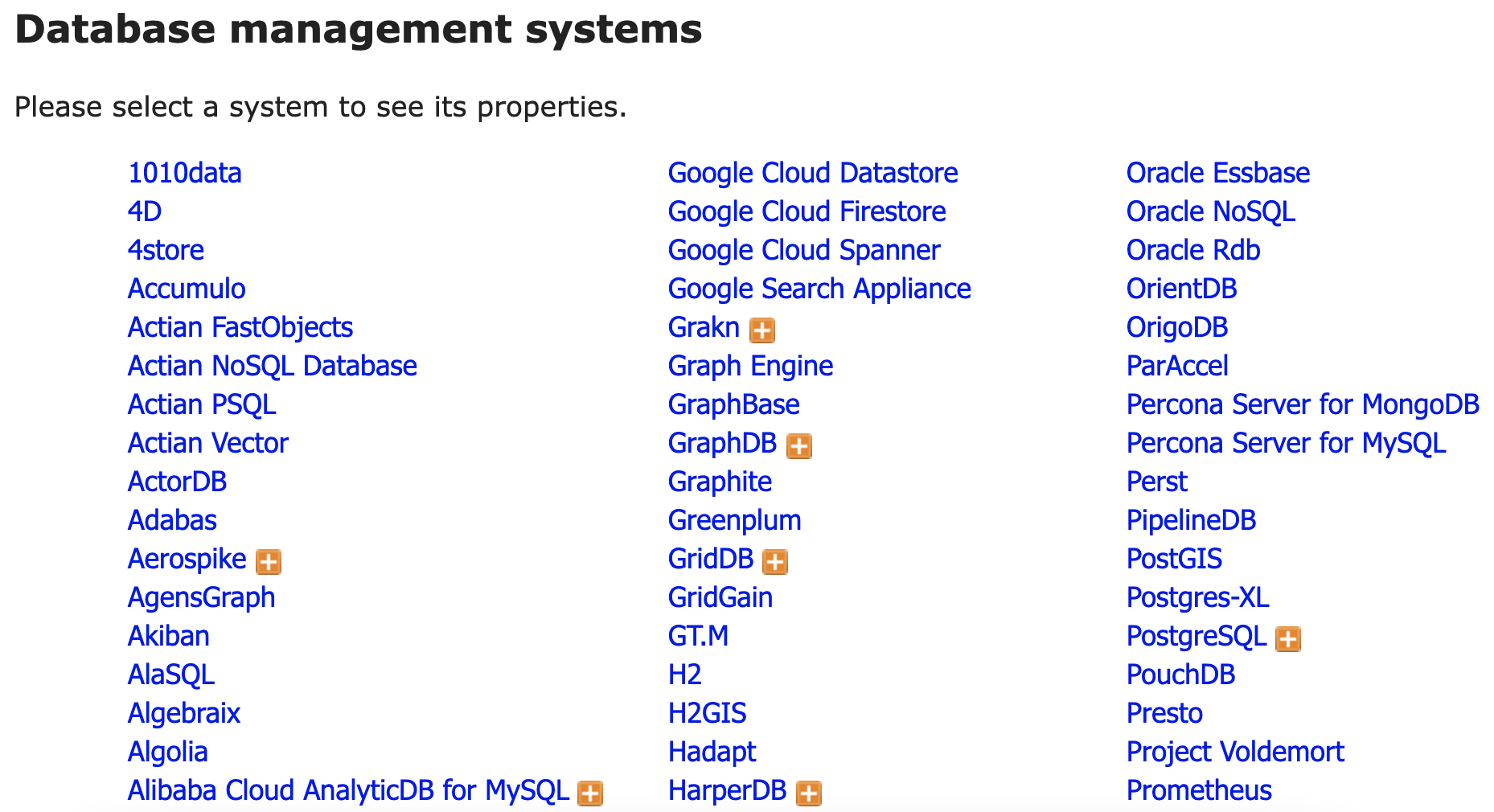Select the Prometheus database link
Viewport: 1494px width, 812px height.
point(1198,790)
